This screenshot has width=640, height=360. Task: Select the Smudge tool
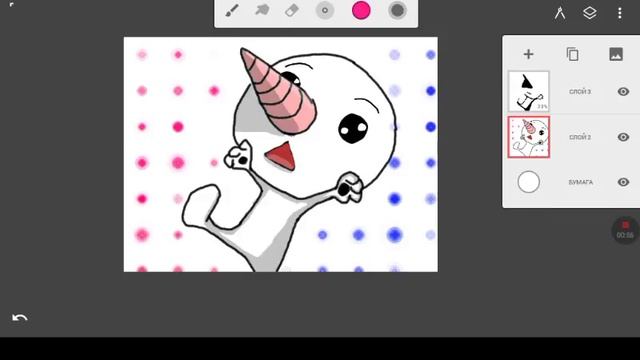pos(262,10)
